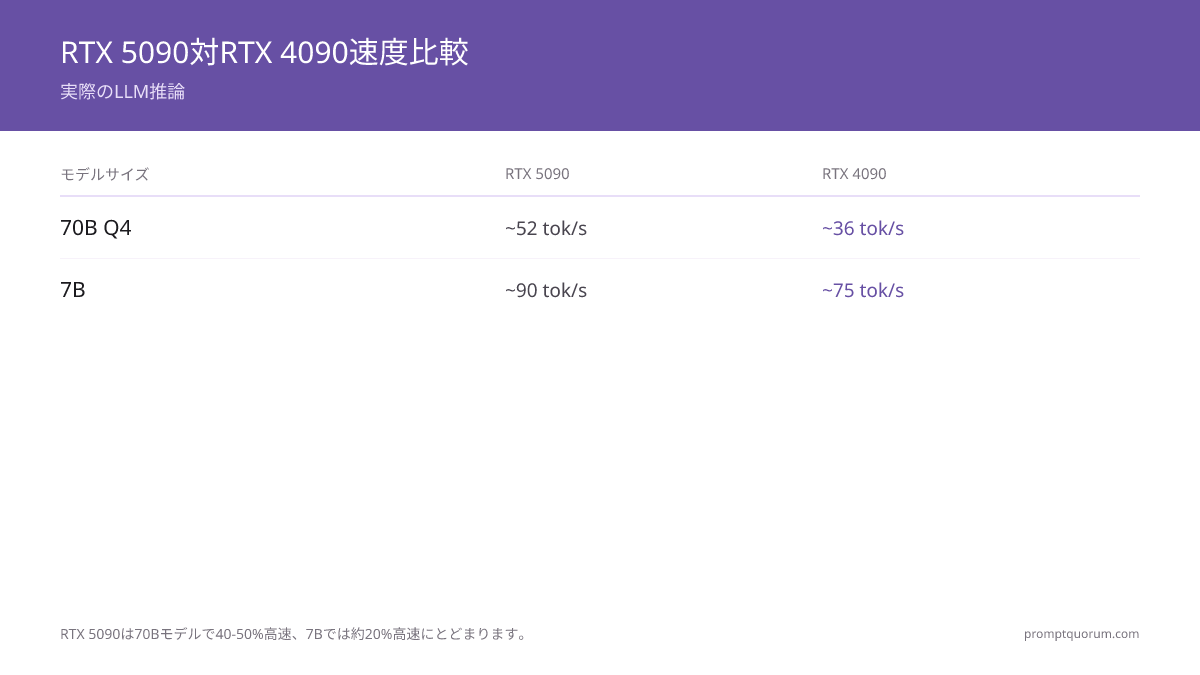This screenshot has height=675, width=1200.
Task: Select the 'RTX 5090' column header
Action: pos(537,174)
